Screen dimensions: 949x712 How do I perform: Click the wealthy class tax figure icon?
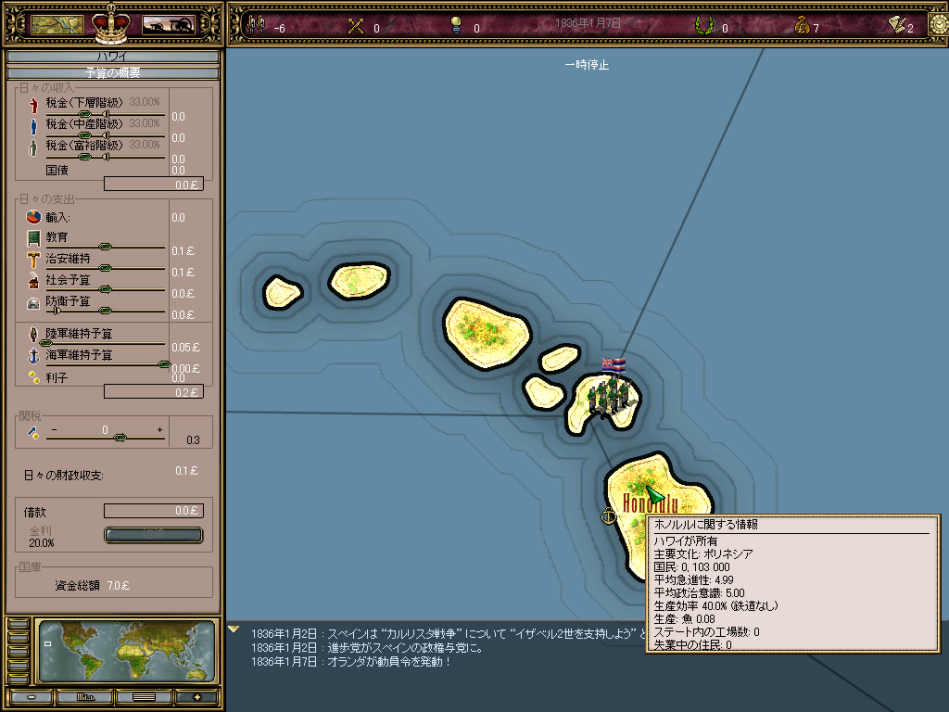(33, 147)
